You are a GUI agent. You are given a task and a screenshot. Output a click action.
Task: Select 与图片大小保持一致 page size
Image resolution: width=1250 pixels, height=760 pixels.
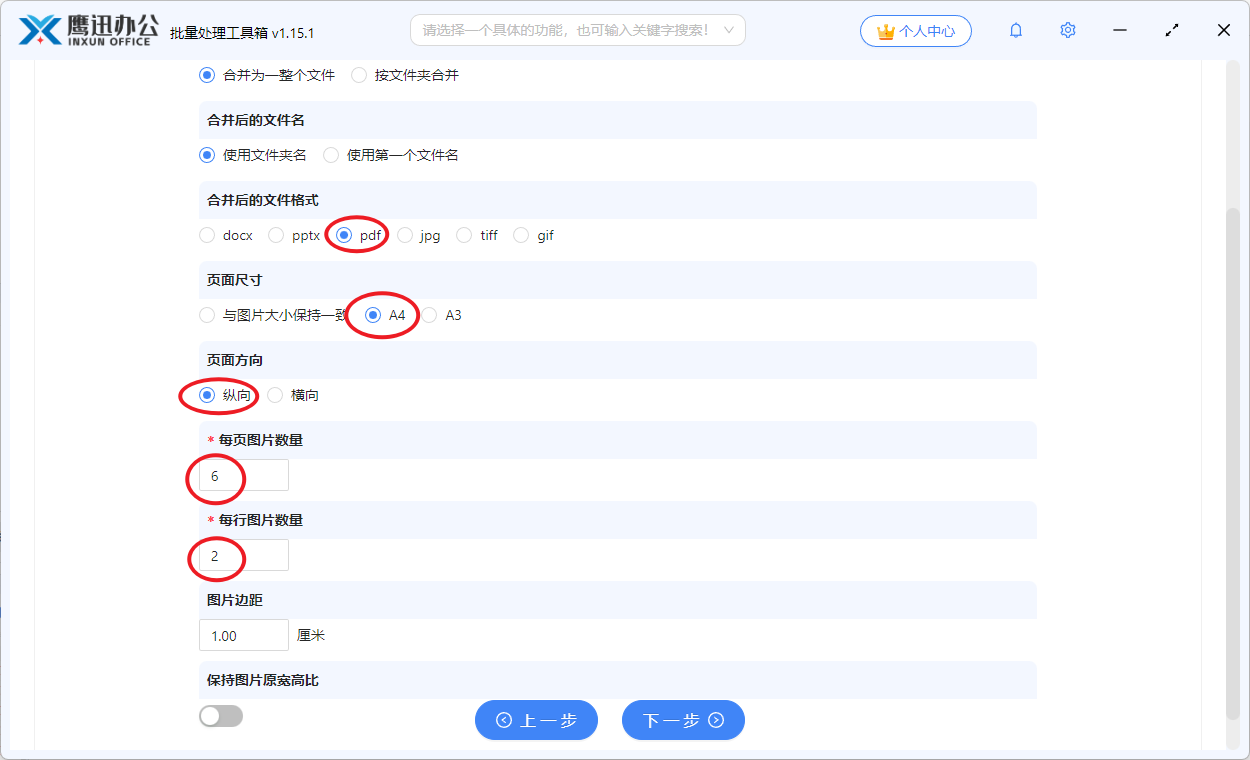coord(273,315)
